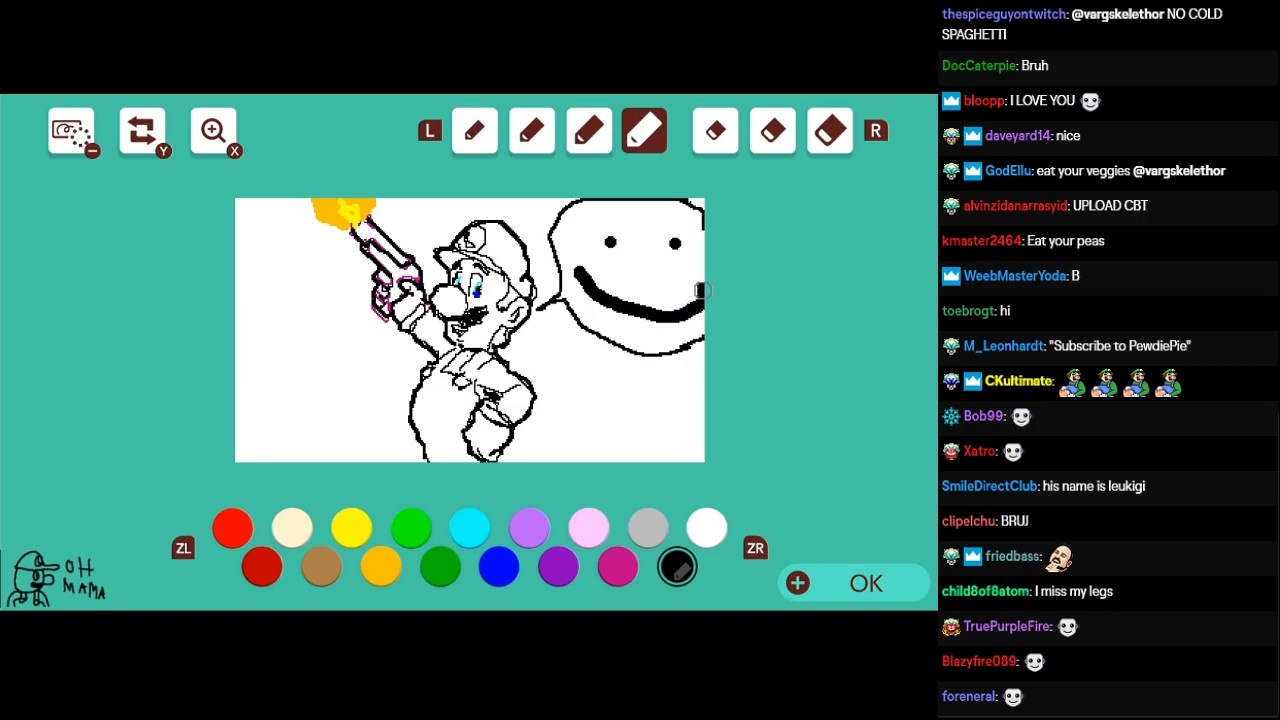The image size is (1280, 720).
Task: Pick the orange color swatch
Action: (x=381, y=567)
